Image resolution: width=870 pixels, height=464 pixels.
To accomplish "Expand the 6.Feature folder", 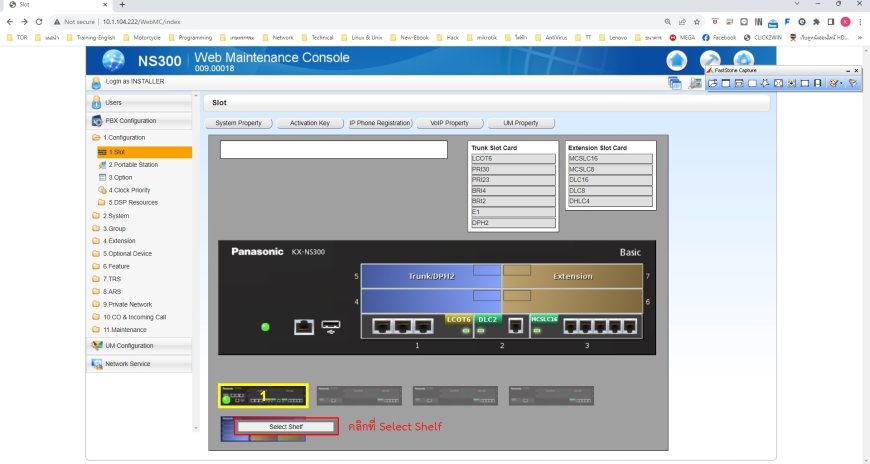I will (111, 266).
